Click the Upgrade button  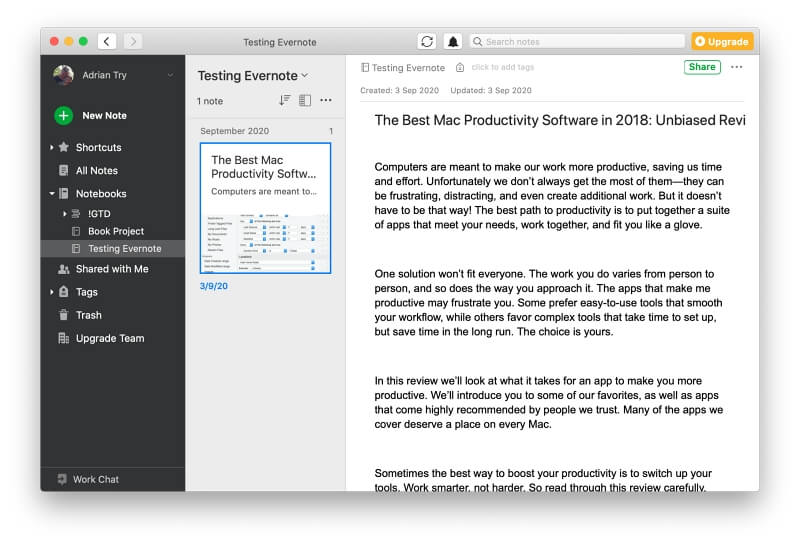tap(722, 41)
